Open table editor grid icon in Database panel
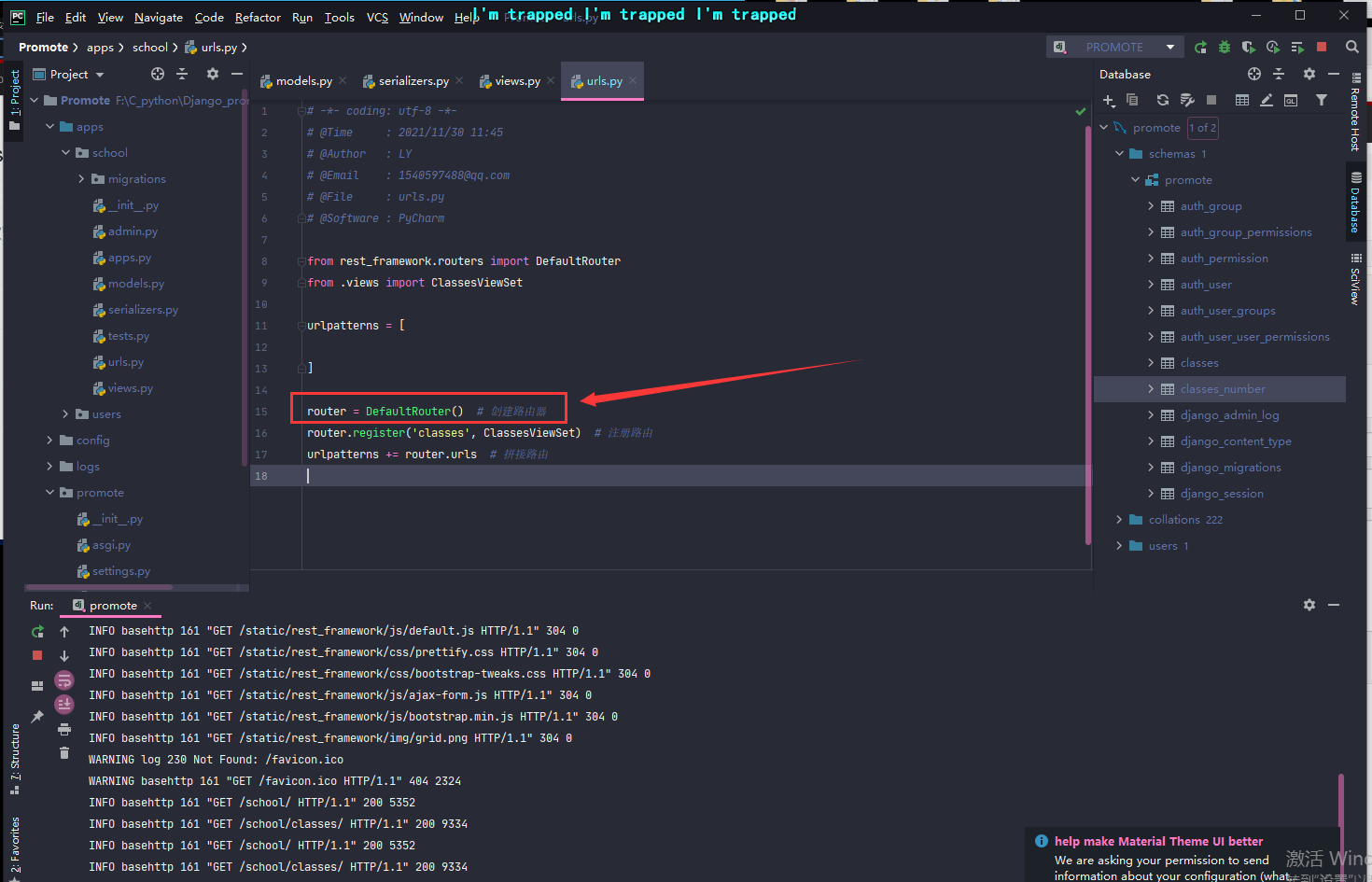Screen dimensions: 1372x882 tap(1242, 100)
